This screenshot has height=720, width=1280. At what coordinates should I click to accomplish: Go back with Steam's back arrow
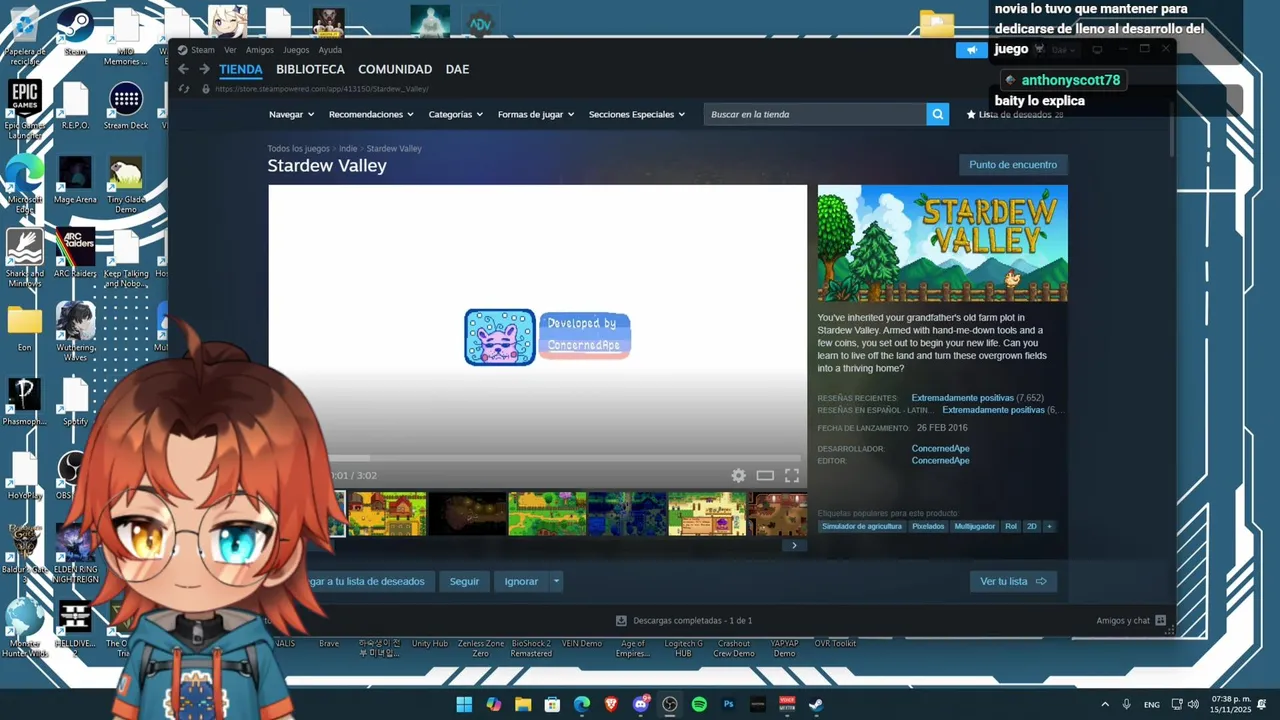pyautogui.click(x=183, y=69)
